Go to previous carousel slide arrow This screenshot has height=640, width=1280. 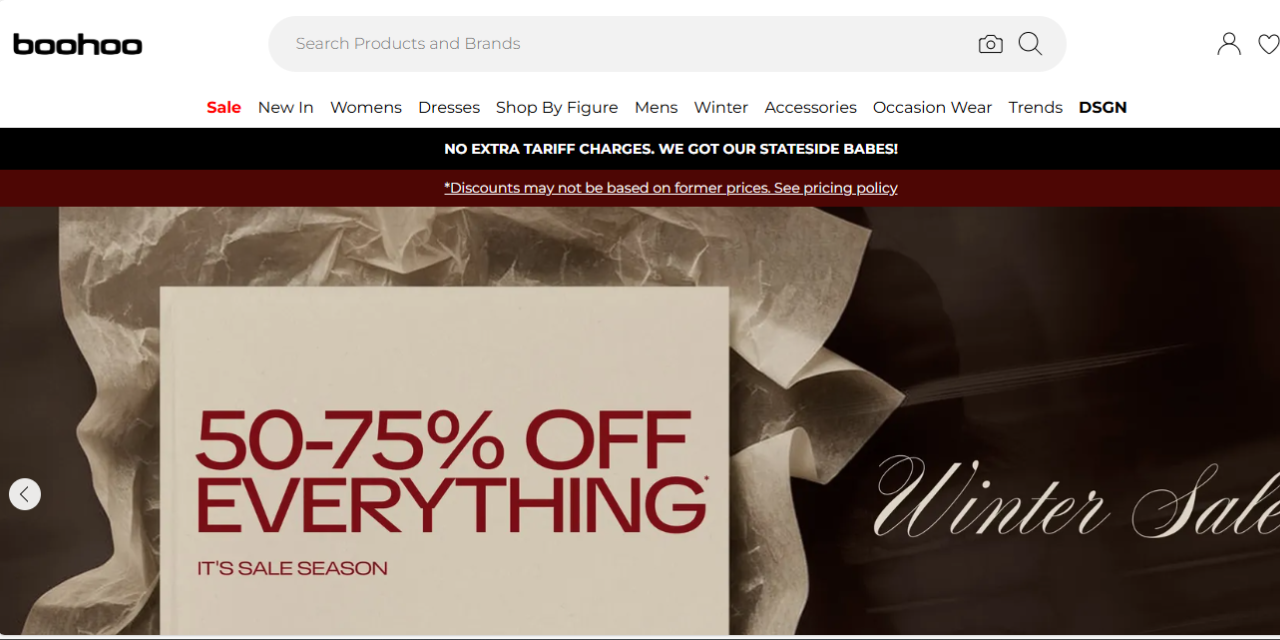(x=25, y=494)
